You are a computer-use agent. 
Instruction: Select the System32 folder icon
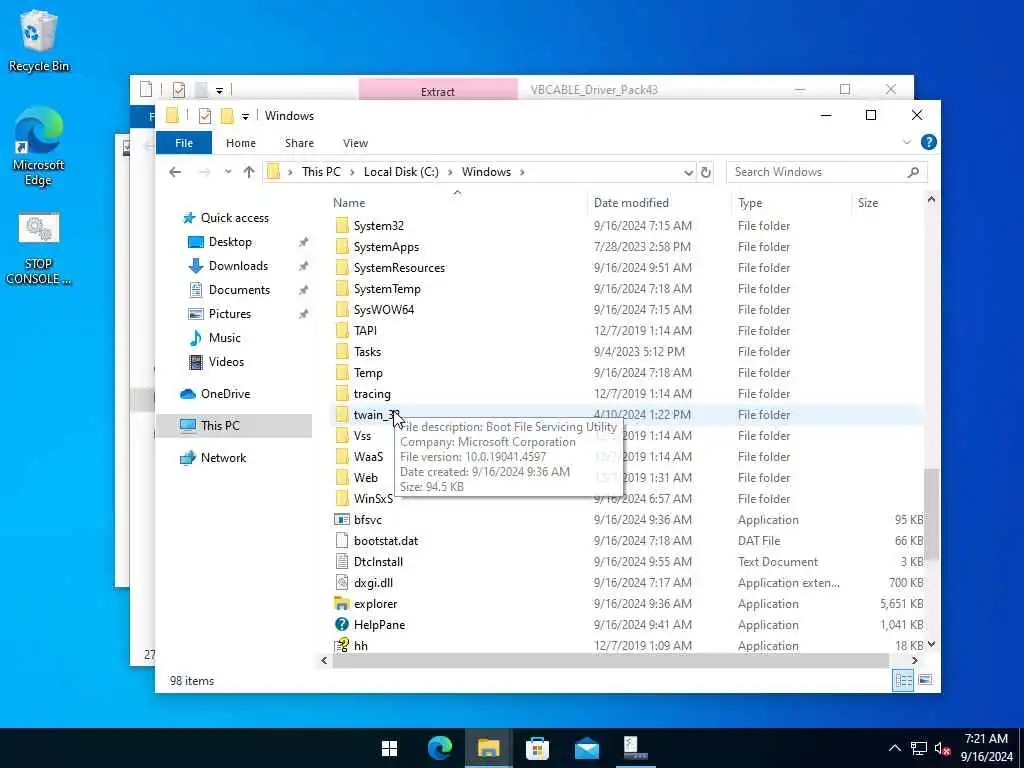[x=342, y=226]
